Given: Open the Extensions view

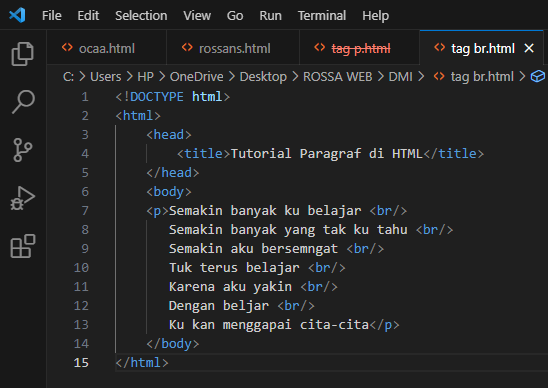Looking at the screenshot, I should (x=23, y=246).
